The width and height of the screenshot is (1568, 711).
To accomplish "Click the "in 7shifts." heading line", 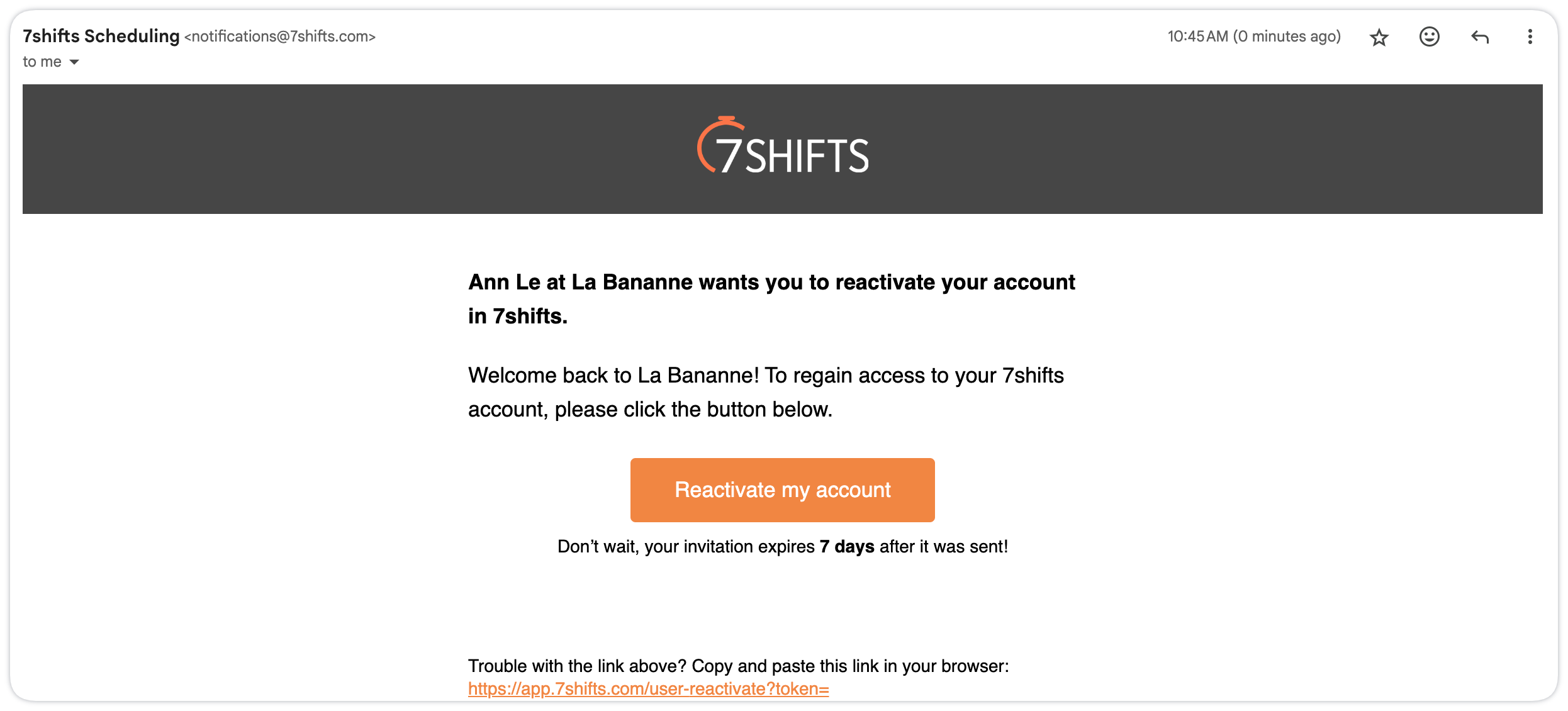I will pyautogui.click(x=518, y=316).
